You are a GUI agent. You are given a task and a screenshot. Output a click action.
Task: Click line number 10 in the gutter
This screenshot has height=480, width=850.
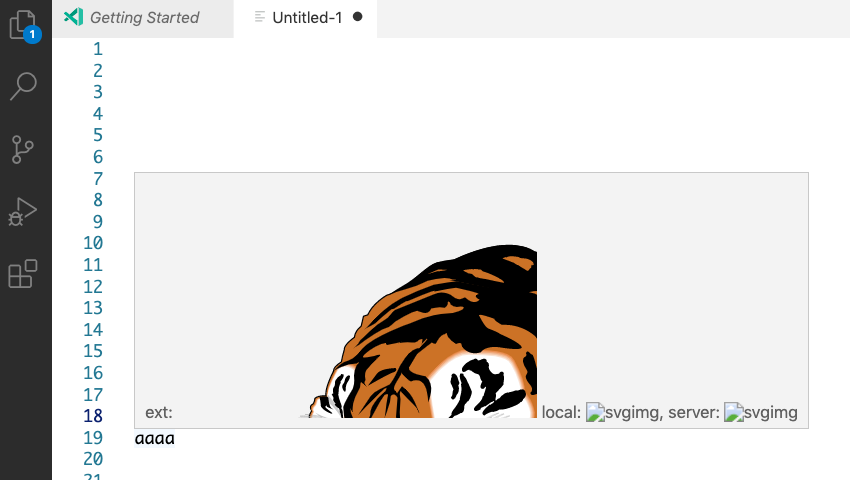[x=93, y=243]
